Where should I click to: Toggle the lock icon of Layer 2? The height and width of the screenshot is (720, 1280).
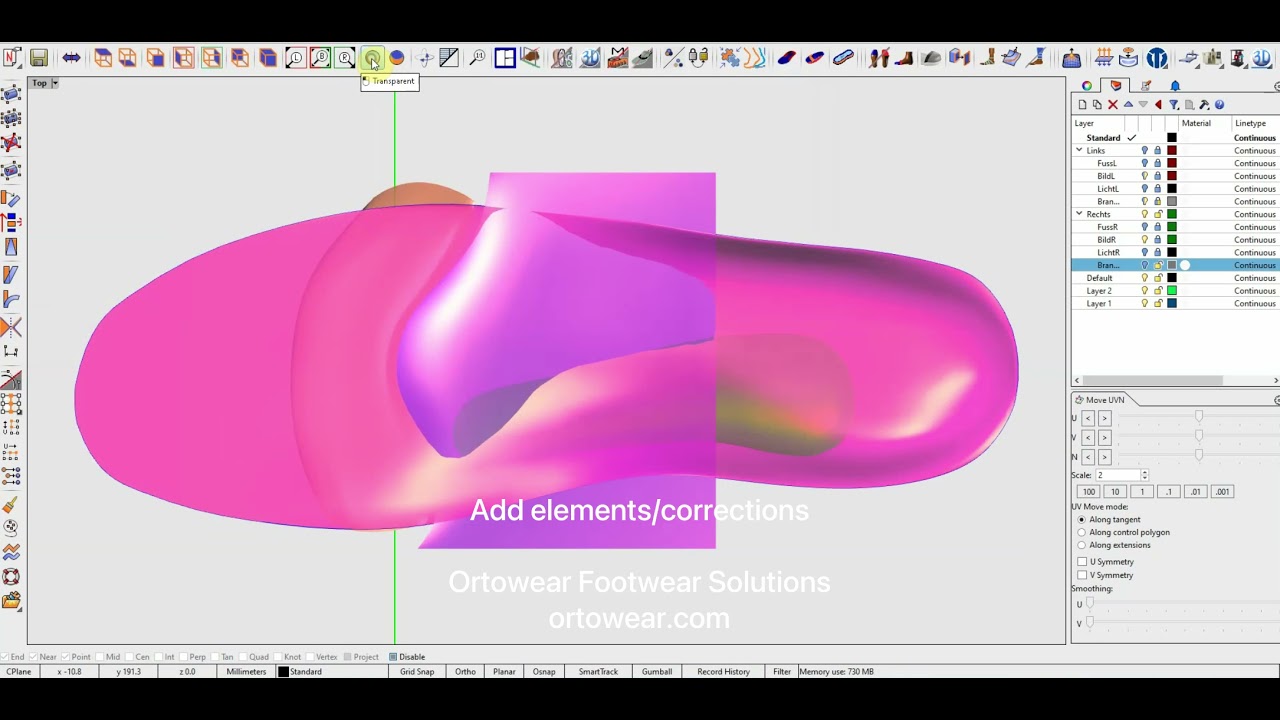click(x=1158, y=291)
